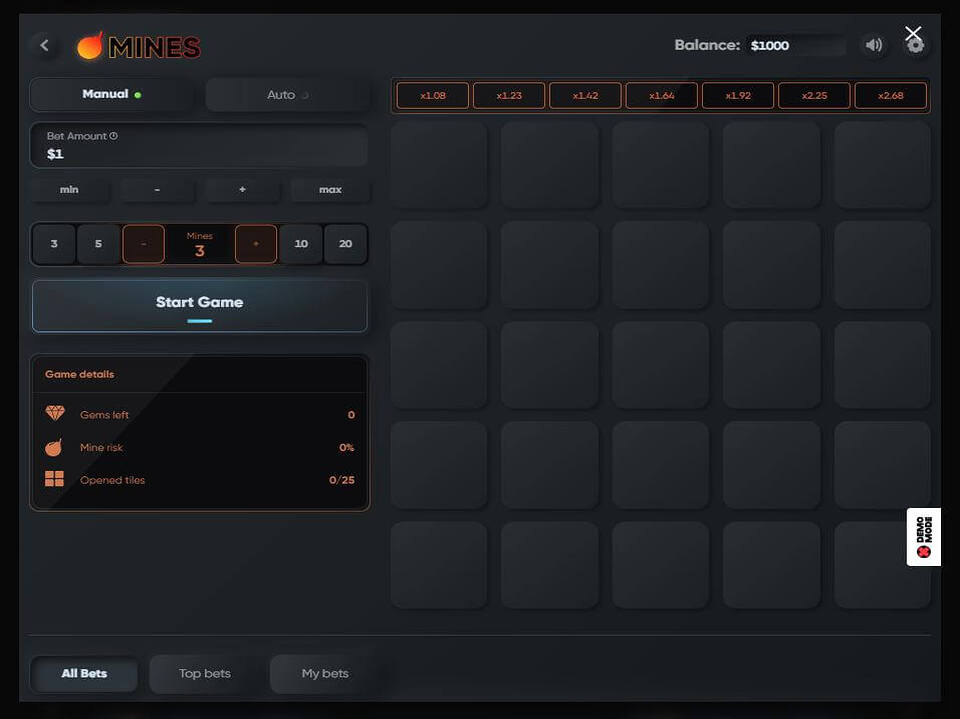Mute sound with the speaker icon
Screen dimensions: 960x719
pos(874,45)
